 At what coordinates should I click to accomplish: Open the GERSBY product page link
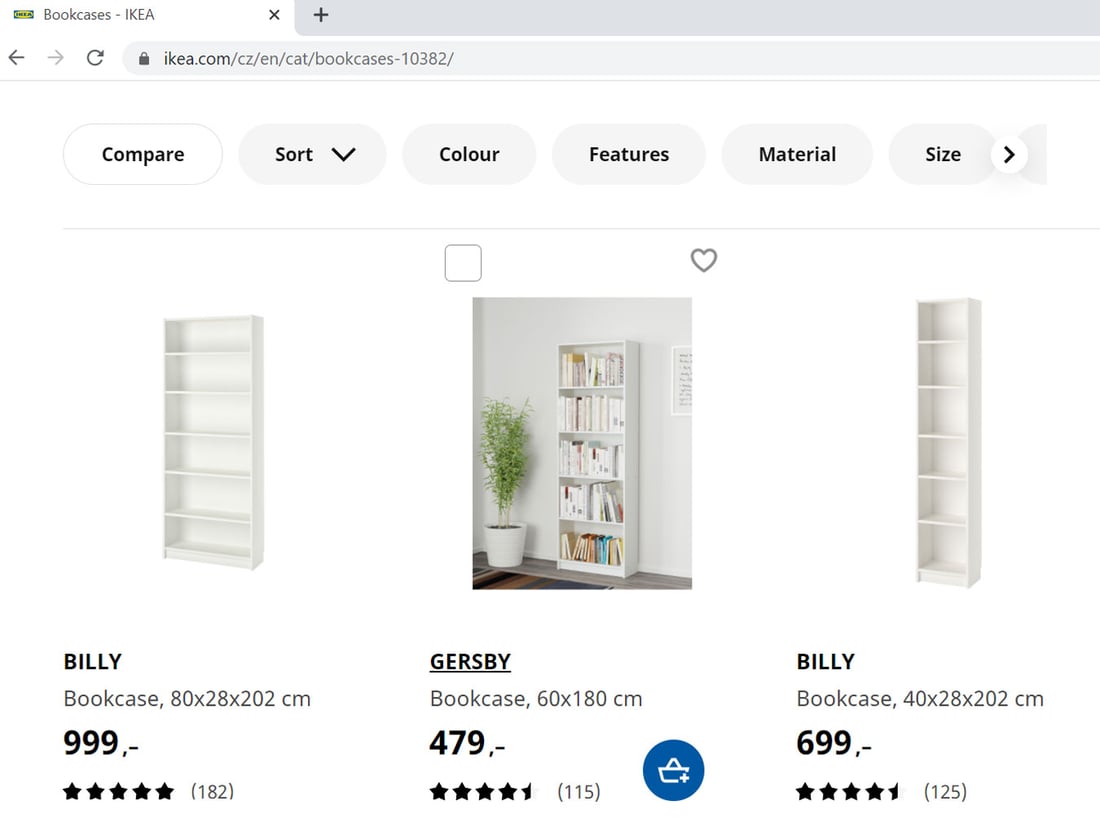pyautogui.click(x=470, y=661)
